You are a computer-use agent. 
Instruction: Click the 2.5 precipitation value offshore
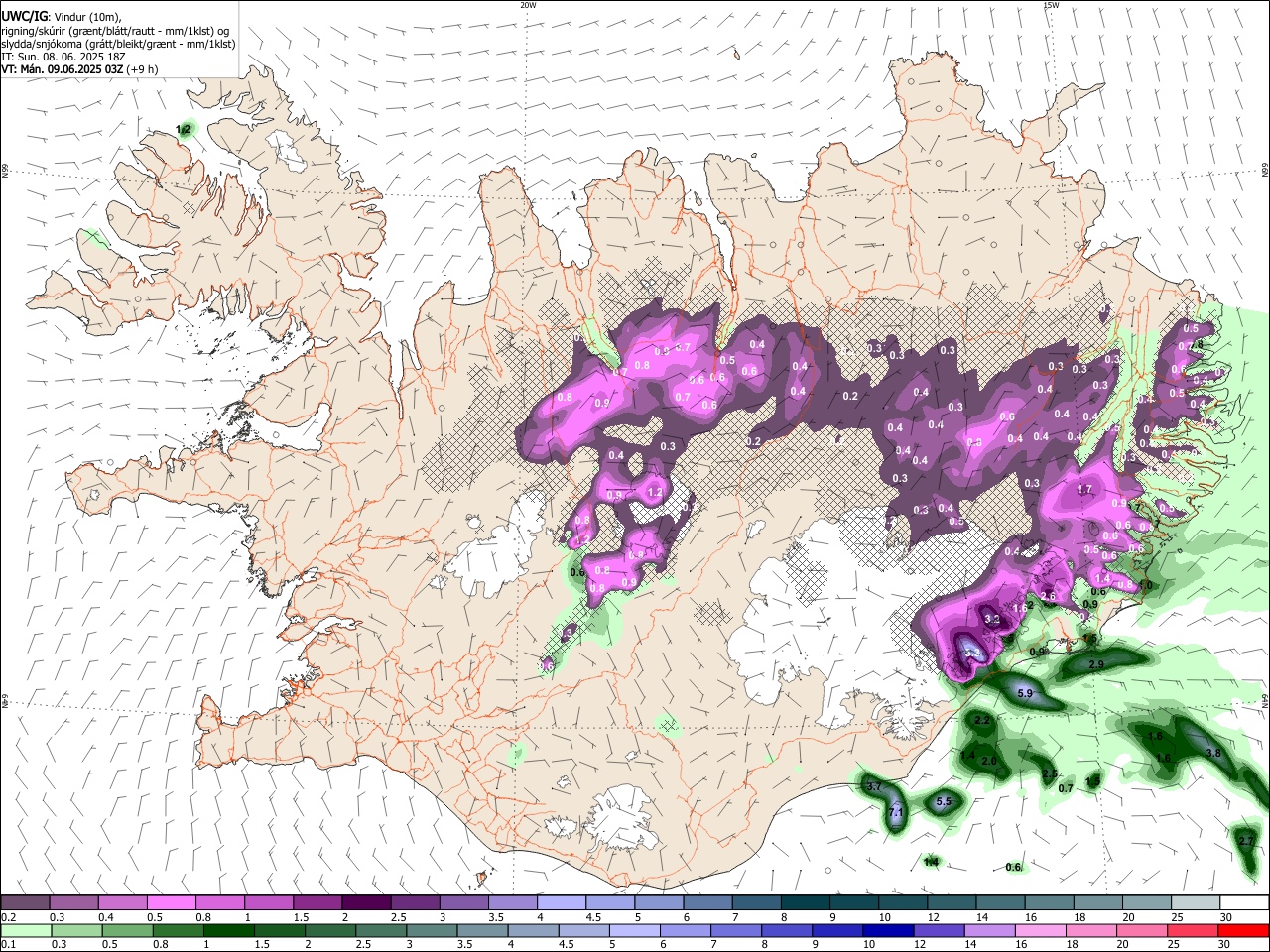click(x=1050, y=774)
